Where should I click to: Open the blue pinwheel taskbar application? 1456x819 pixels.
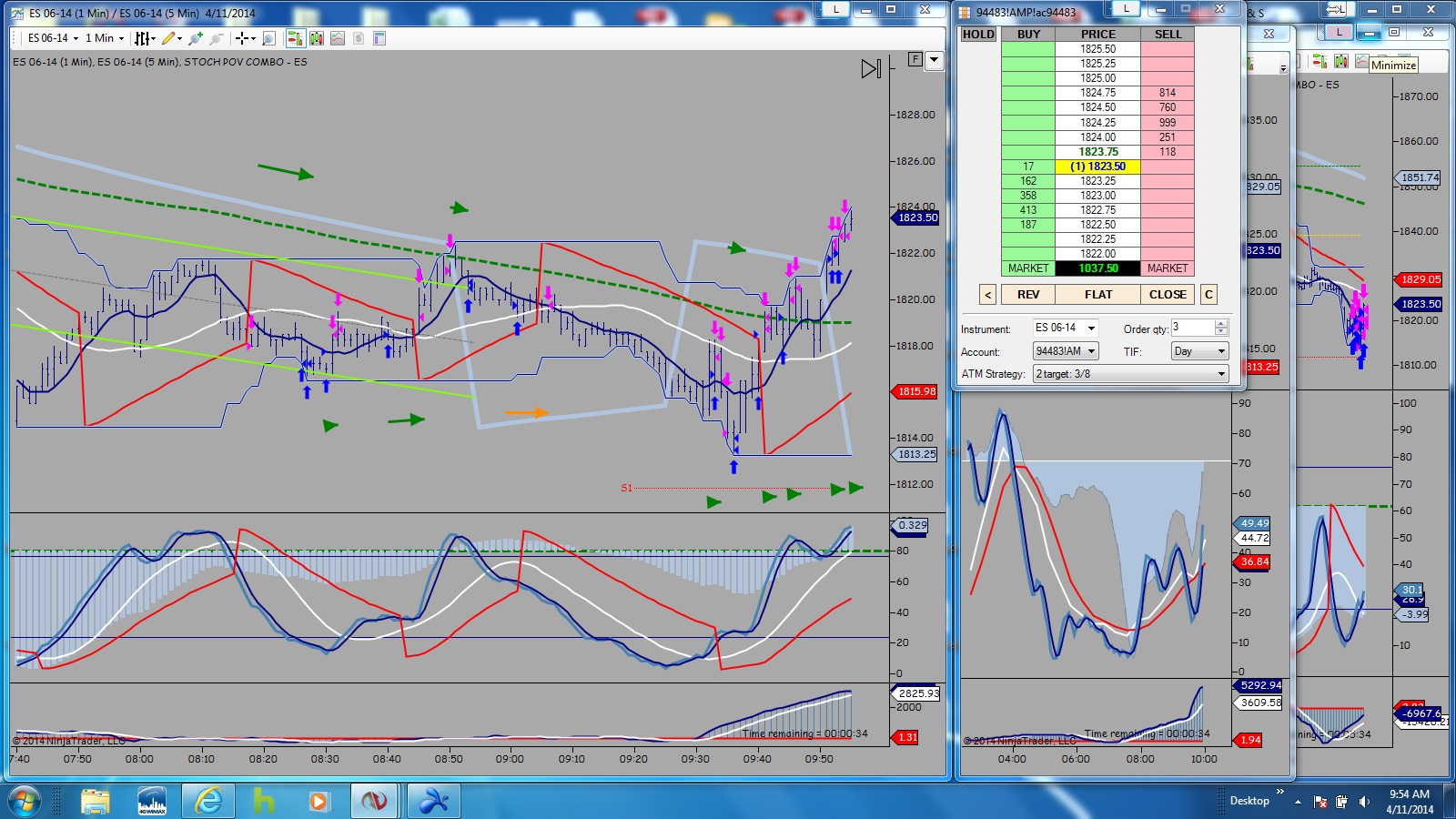tap(433, 801)
